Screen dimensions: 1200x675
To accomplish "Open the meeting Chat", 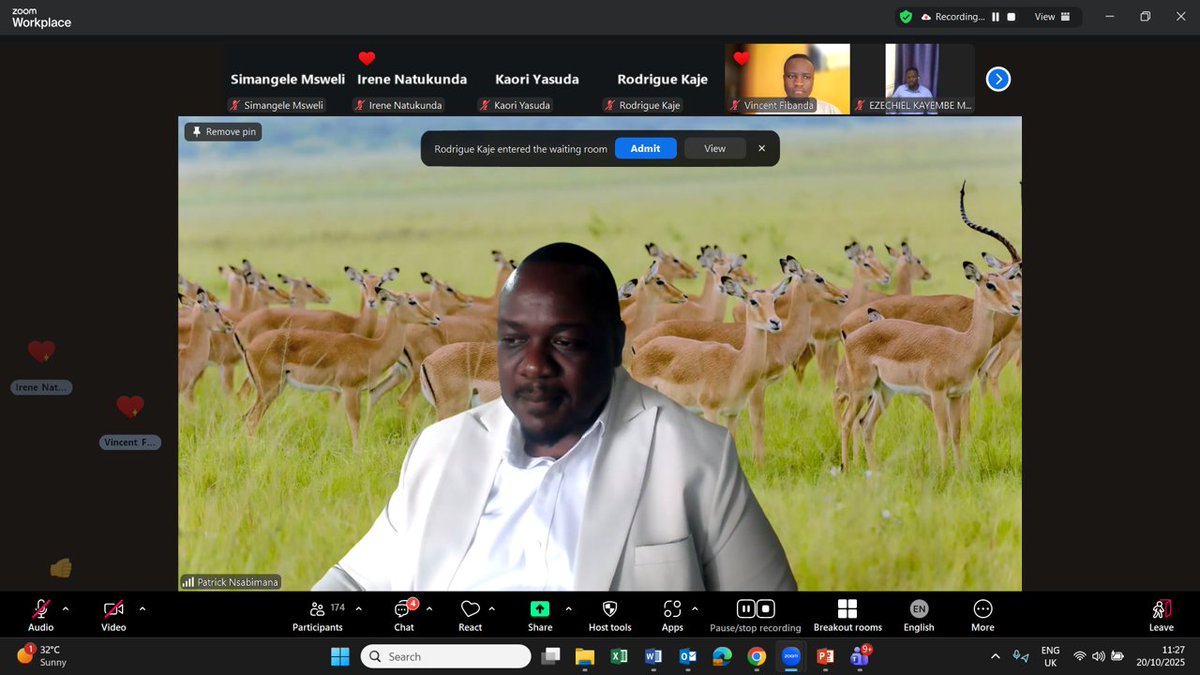I will click(403, 610).
